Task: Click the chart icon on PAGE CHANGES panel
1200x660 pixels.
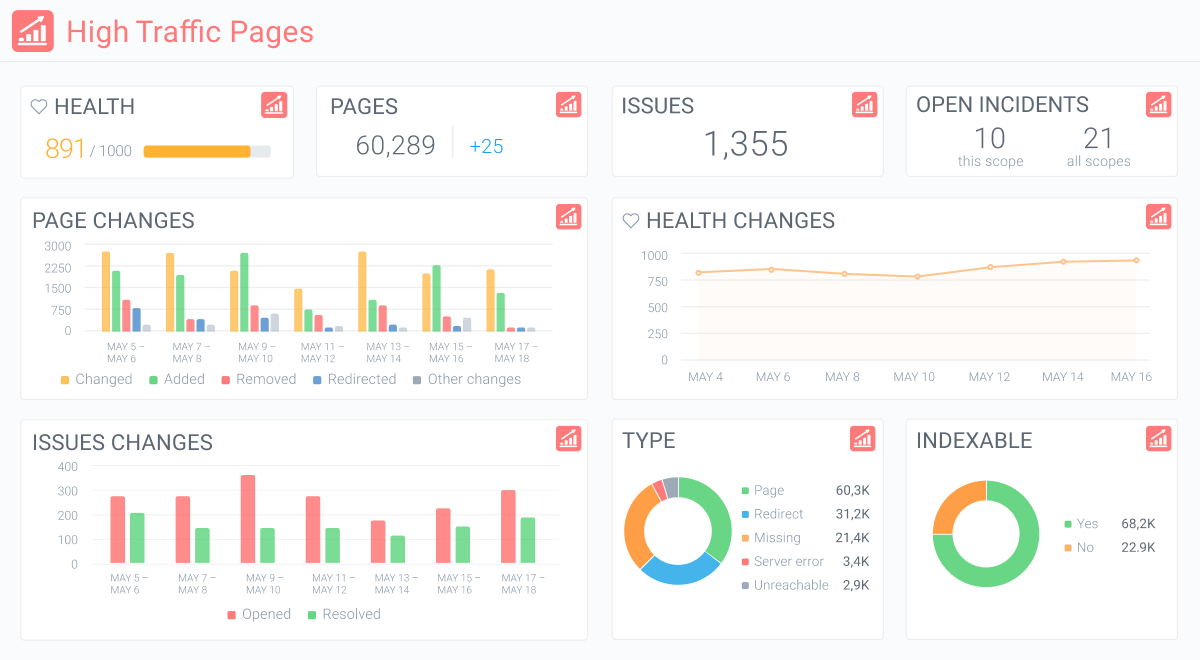Action: pos(568,216)
